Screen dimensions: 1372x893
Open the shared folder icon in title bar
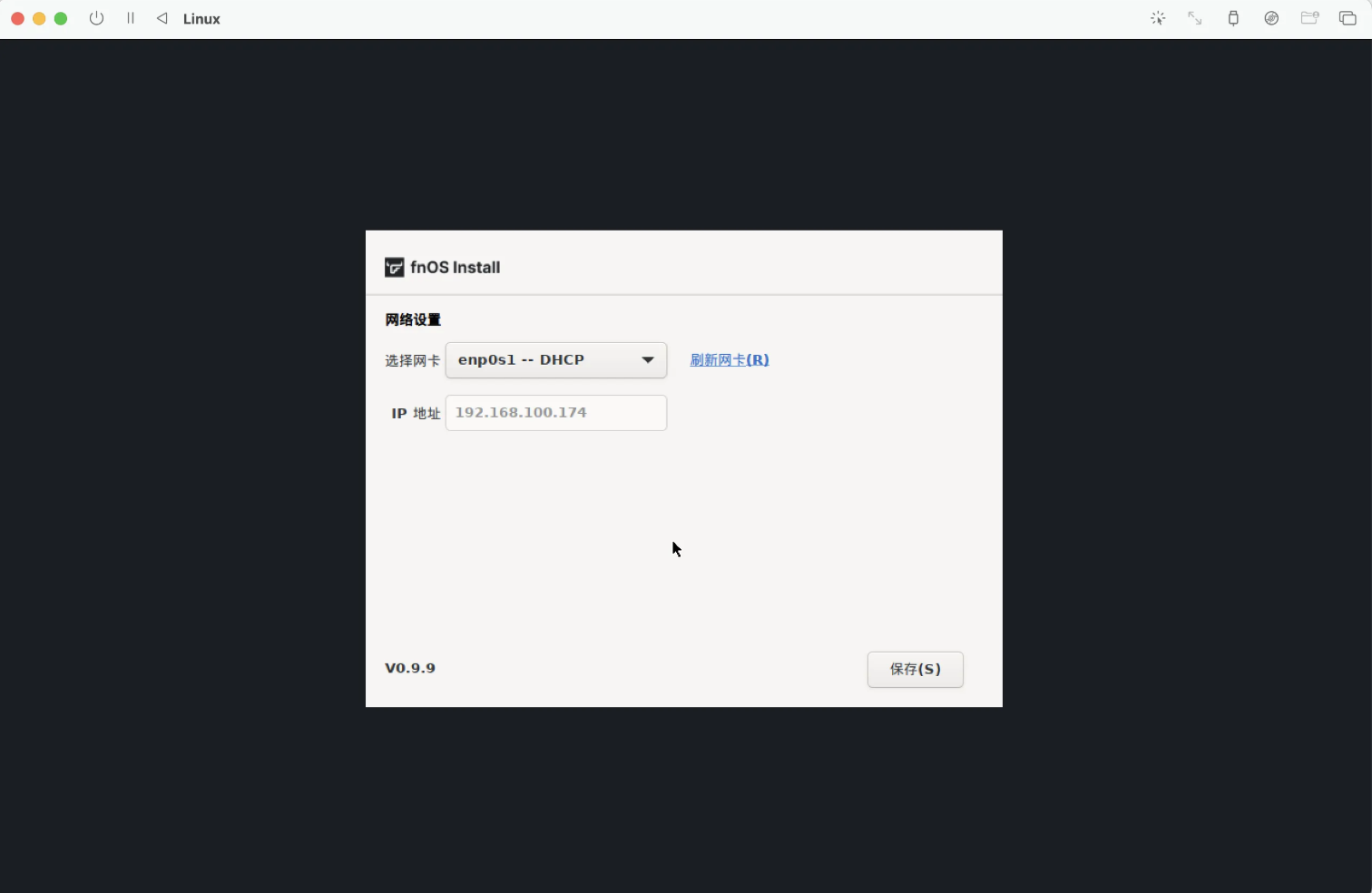point(1309,18)
